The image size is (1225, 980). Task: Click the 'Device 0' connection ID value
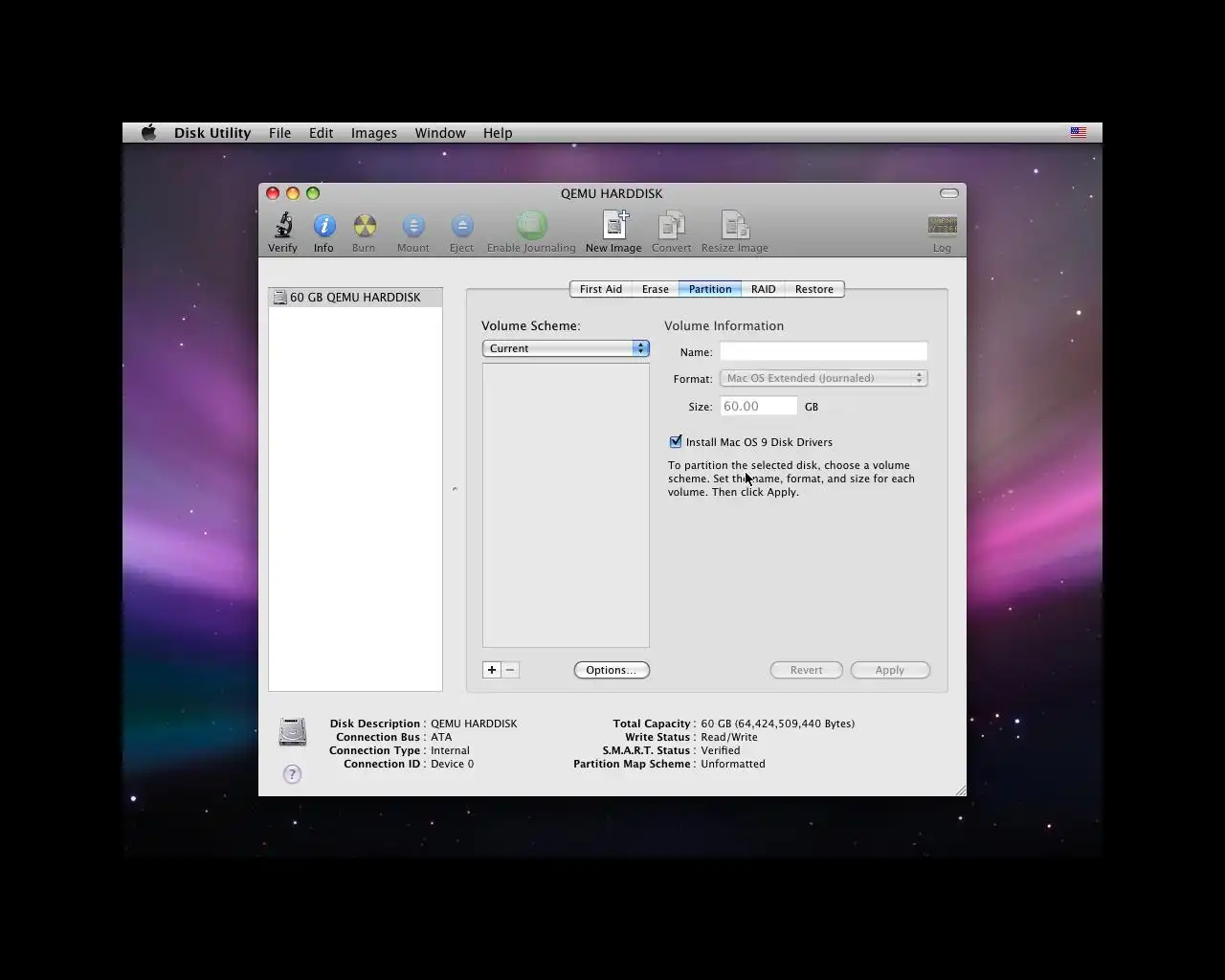coord(453,764)
